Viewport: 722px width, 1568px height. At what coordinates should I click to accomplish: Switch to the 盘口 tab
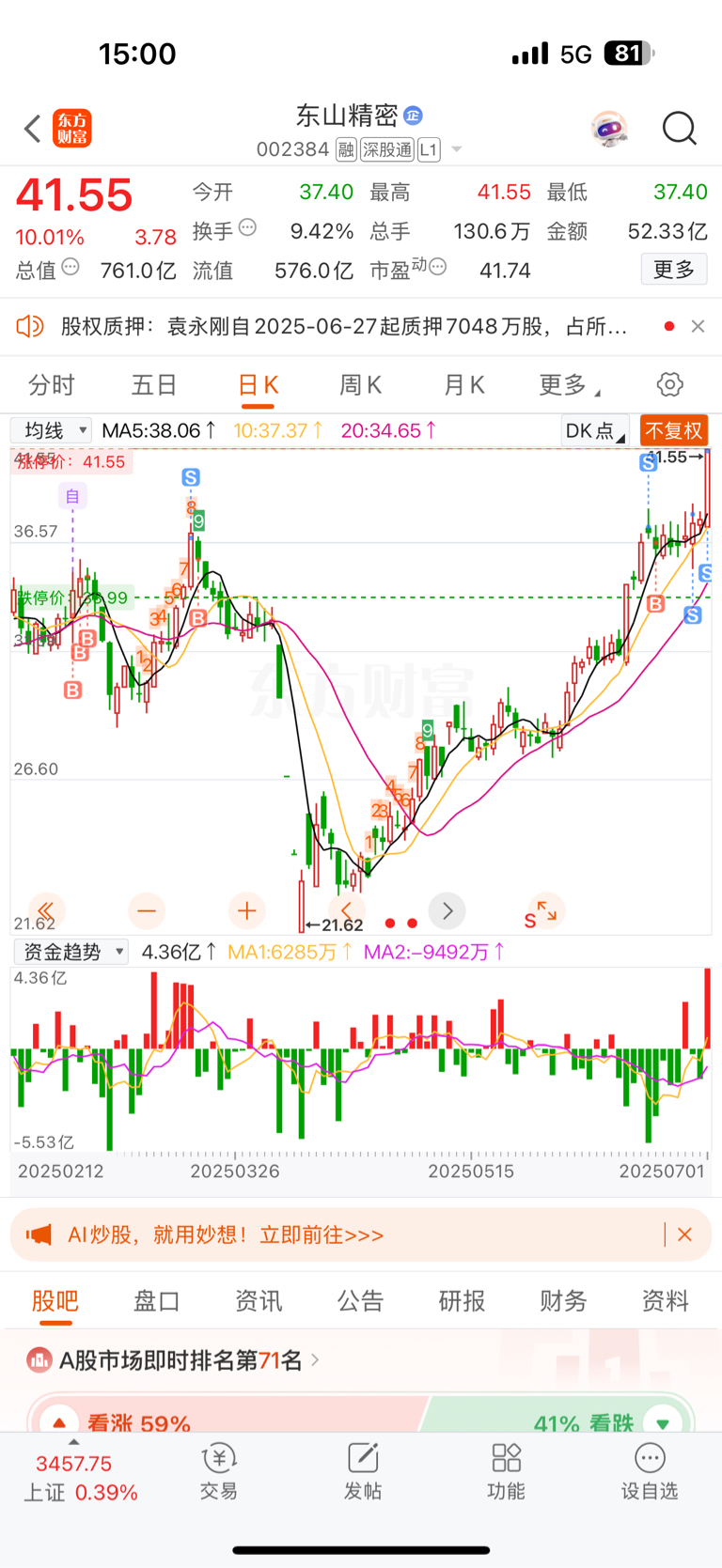click(x=157, y=1301)
